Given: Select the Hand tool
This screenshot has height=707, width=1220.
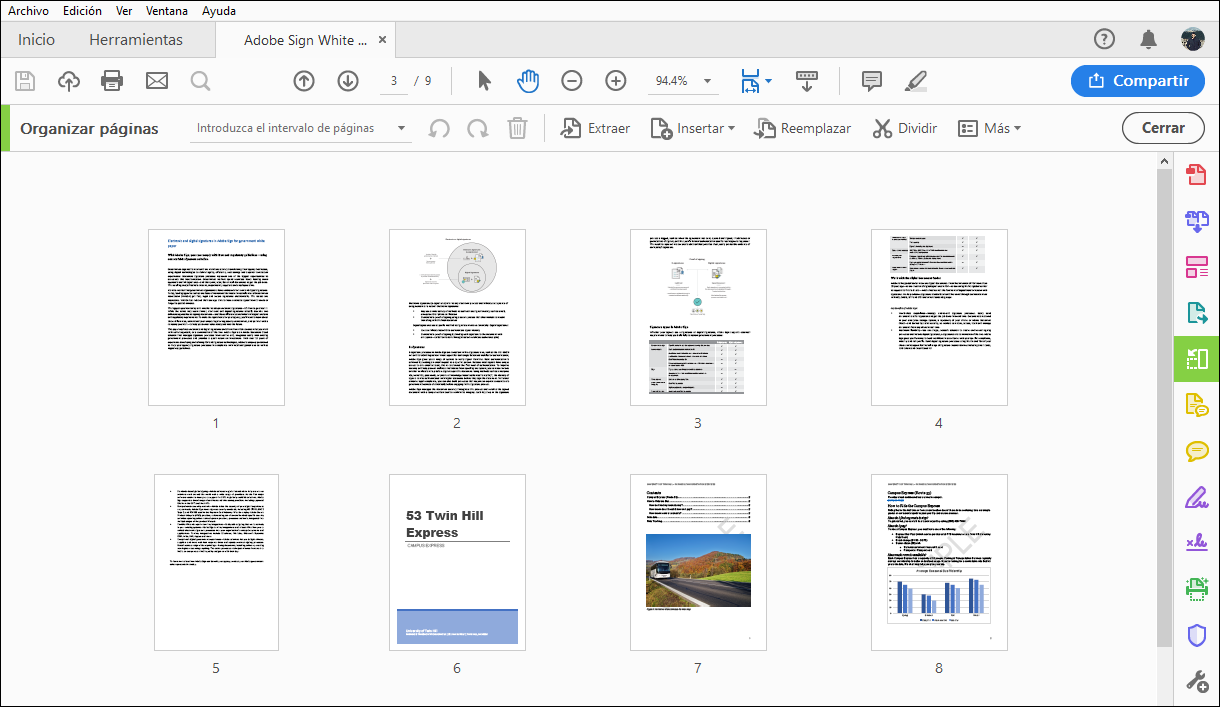Looking at the screenshot, I should [x=528, y=81].
